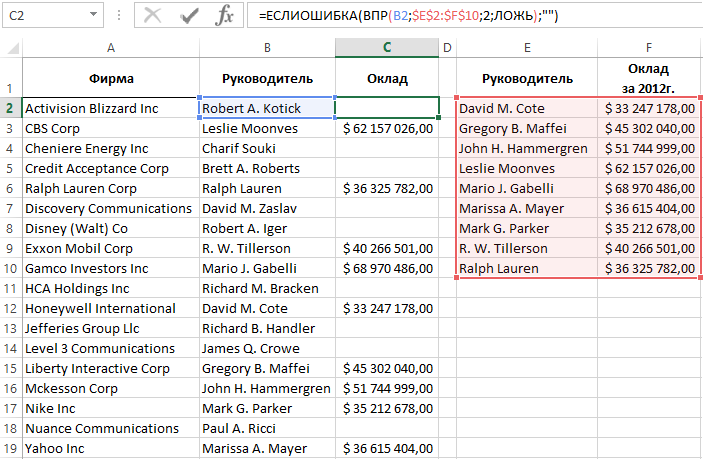Click the "Оклад за 2012г." header cell
703x459 pixels.
[649, 78]
